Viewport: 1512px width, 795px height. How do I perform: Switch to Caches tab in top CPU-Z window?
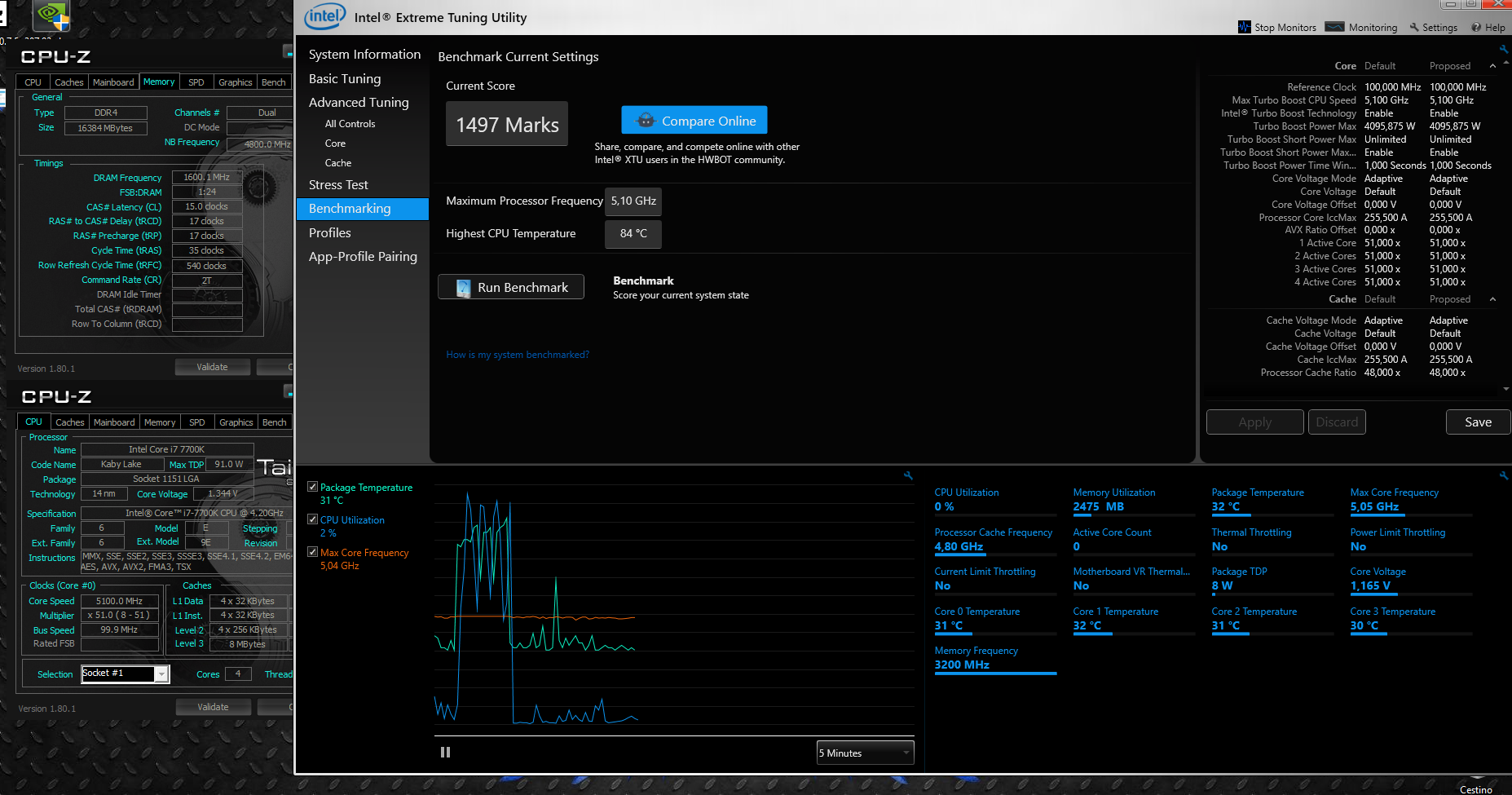[68, 82]
